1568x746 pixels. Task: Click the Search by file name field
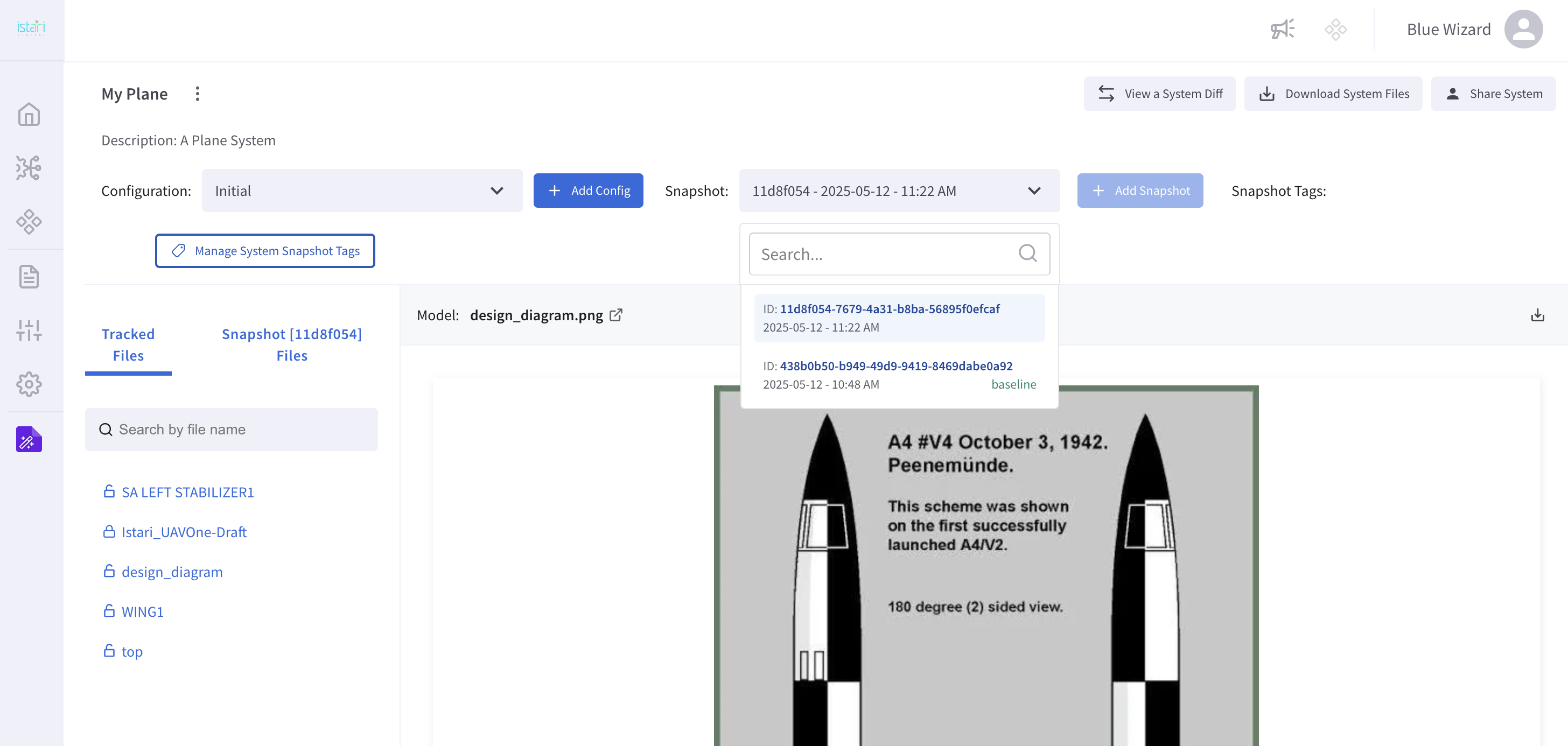coord(232,430)
